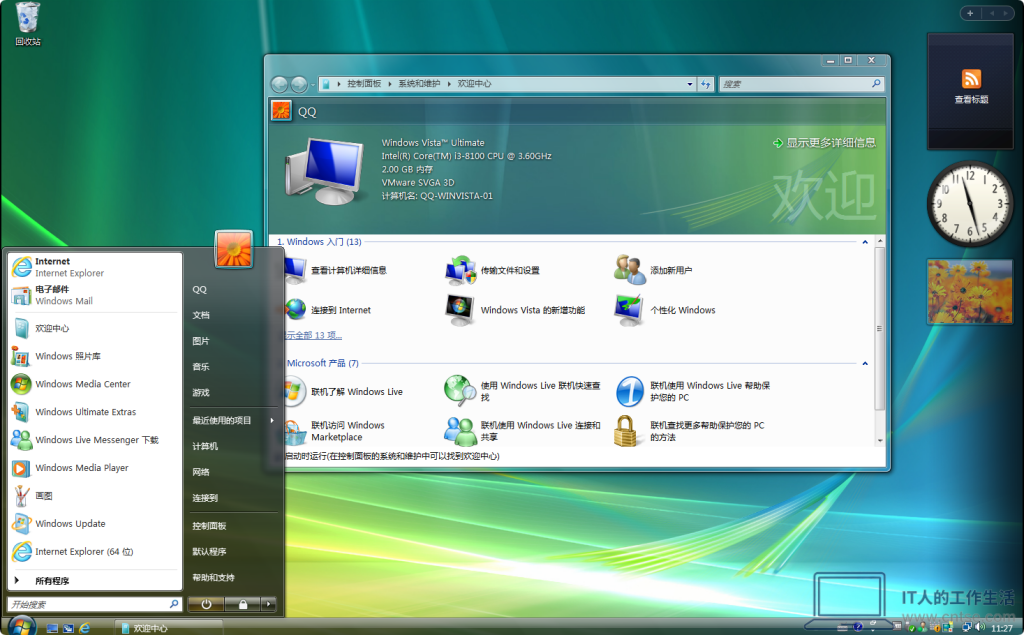Click 联机了解 Windows Live
The width and height of the screenshot is (1024, 635).
point(345,391)
